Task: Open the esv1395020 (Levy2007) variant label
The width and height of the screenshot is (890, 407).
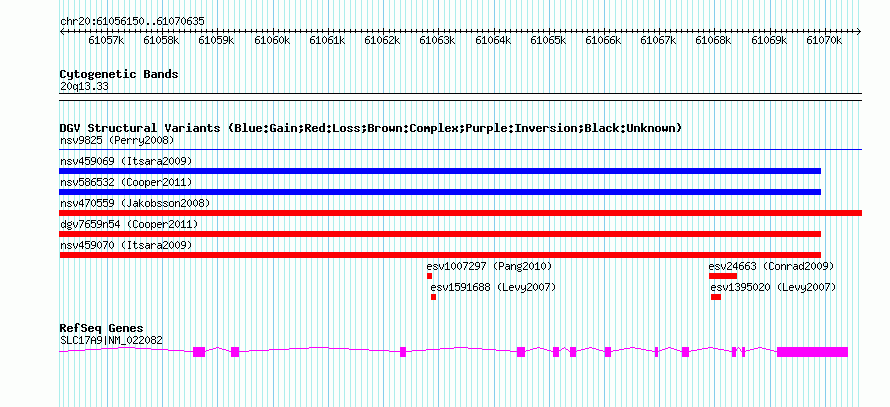Action: 774,287
